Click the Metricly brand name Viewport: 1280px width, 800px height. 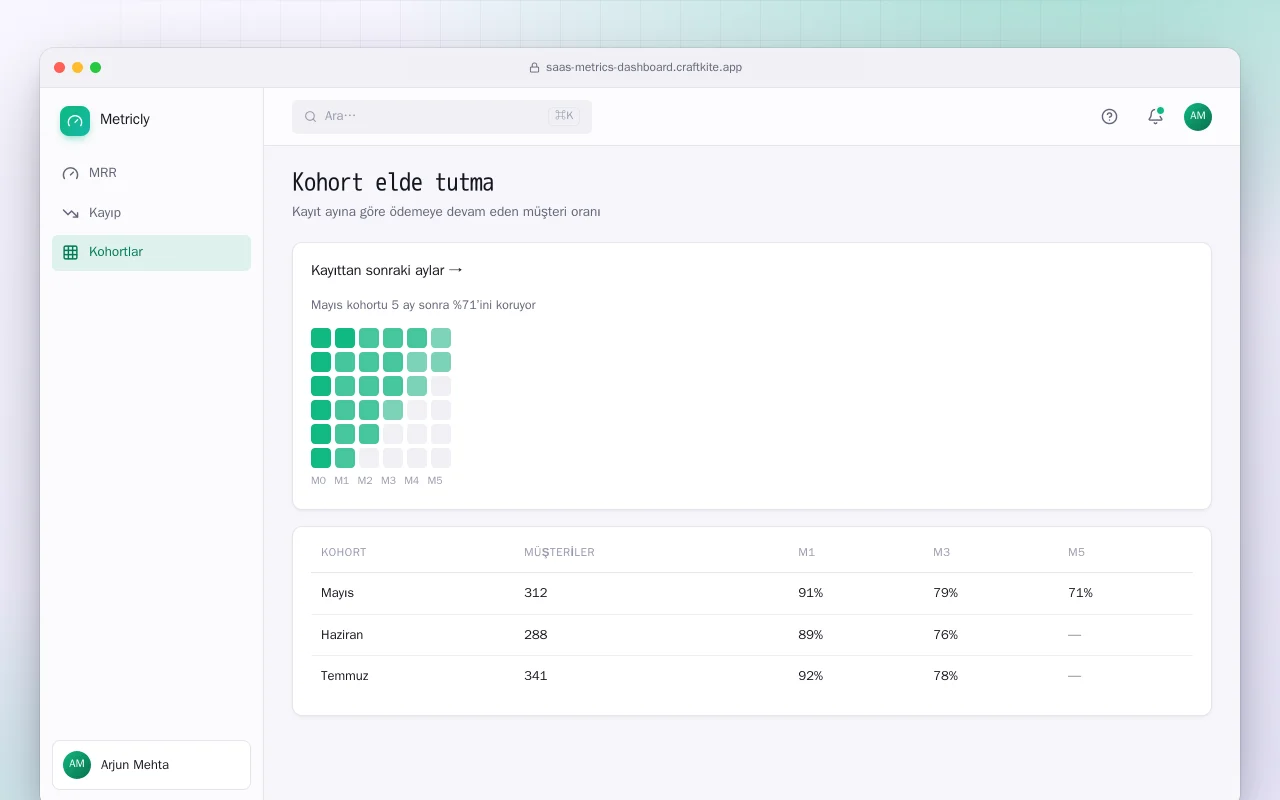[125, 120]
